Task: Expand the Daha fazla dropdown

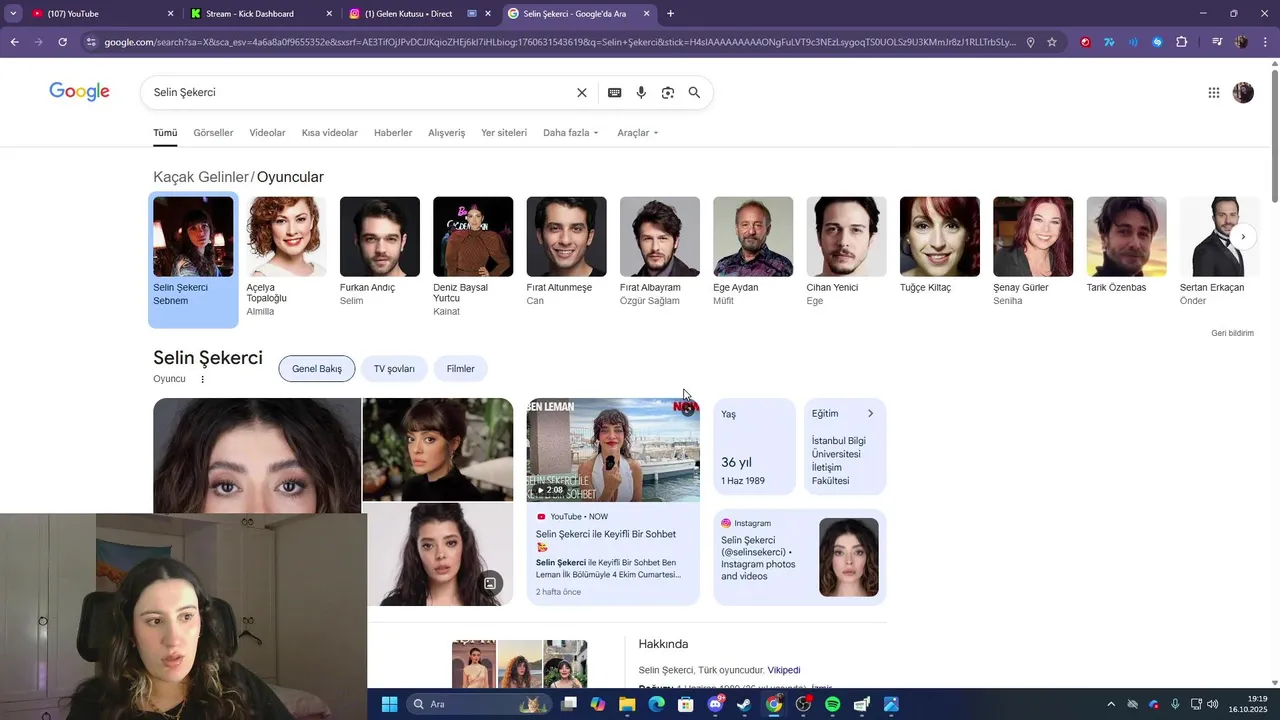Action: pyautogui.click(x=571, y=133)
